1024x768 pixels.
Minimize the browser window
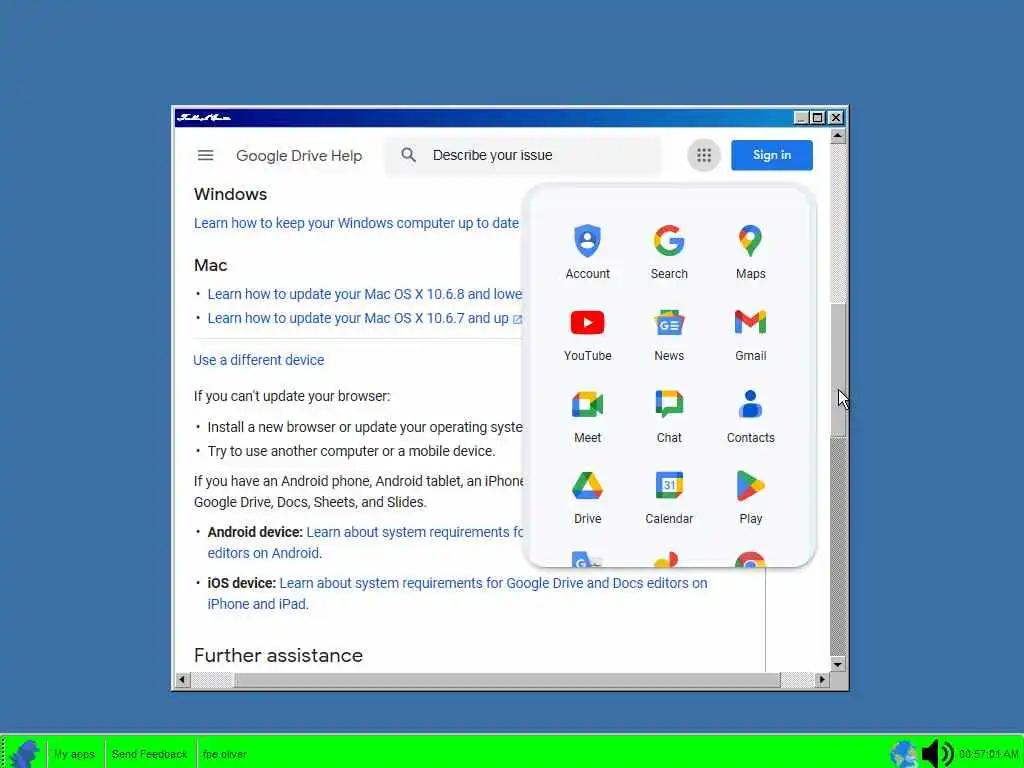[801, 118]
